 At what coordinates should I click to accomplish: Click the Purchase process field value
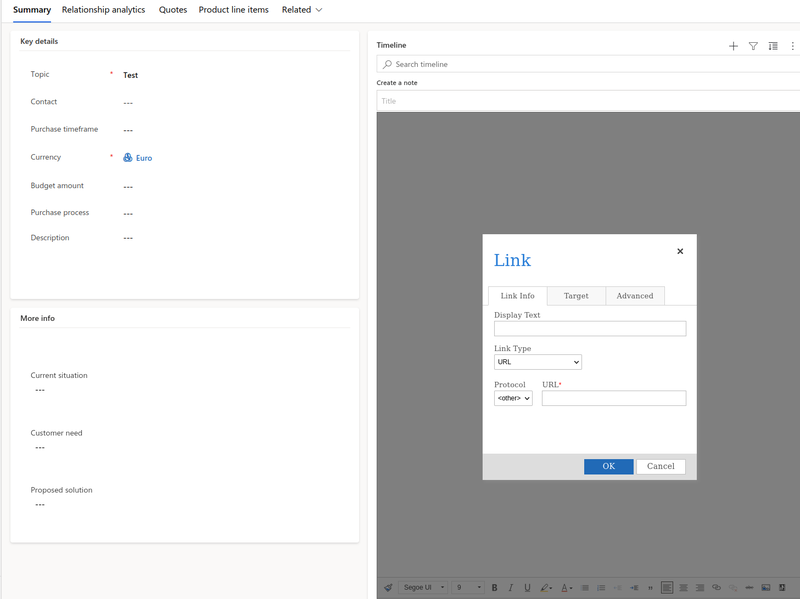point(128,214)
